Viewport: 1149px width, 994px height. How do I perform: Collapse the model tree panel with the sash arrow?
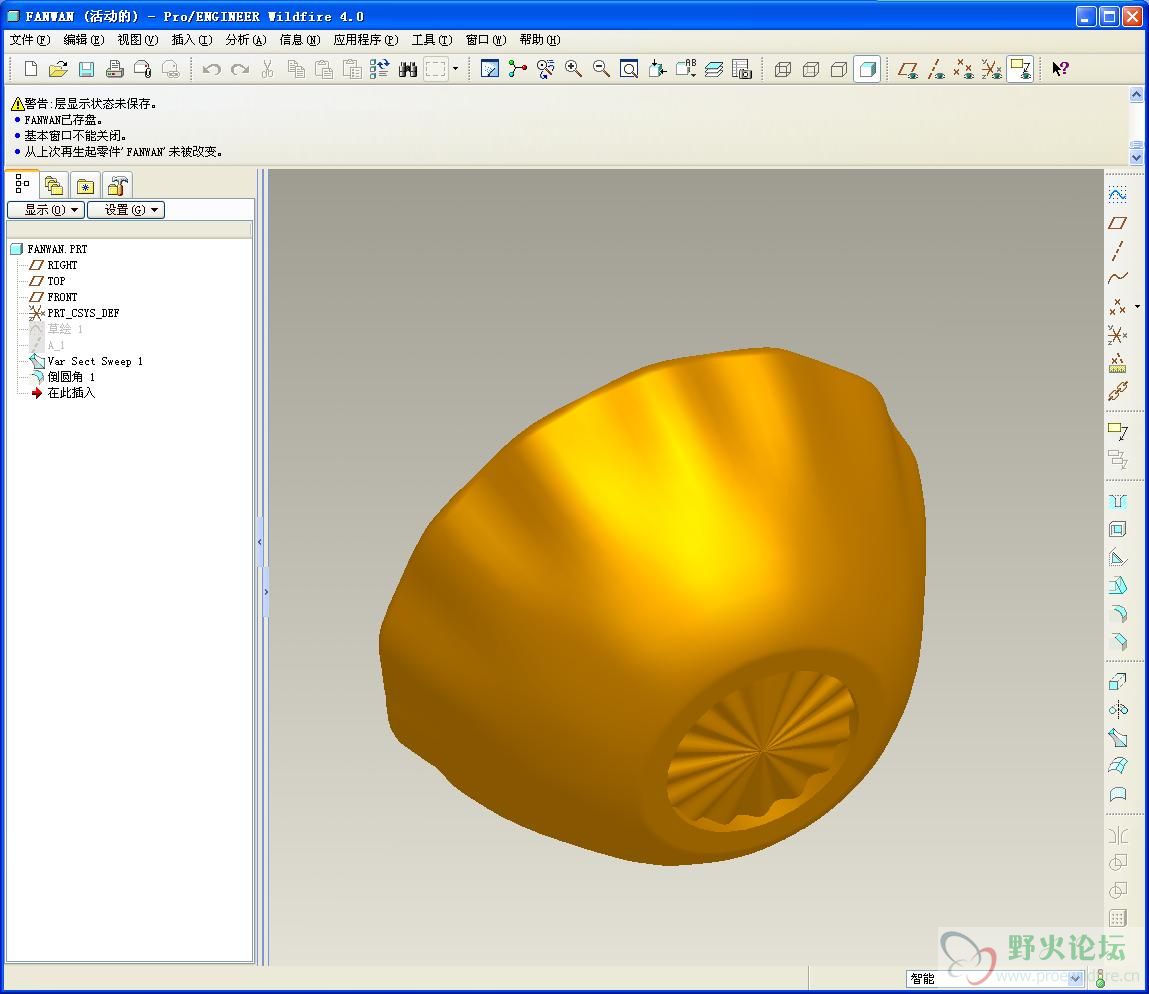tap(260, 542)
